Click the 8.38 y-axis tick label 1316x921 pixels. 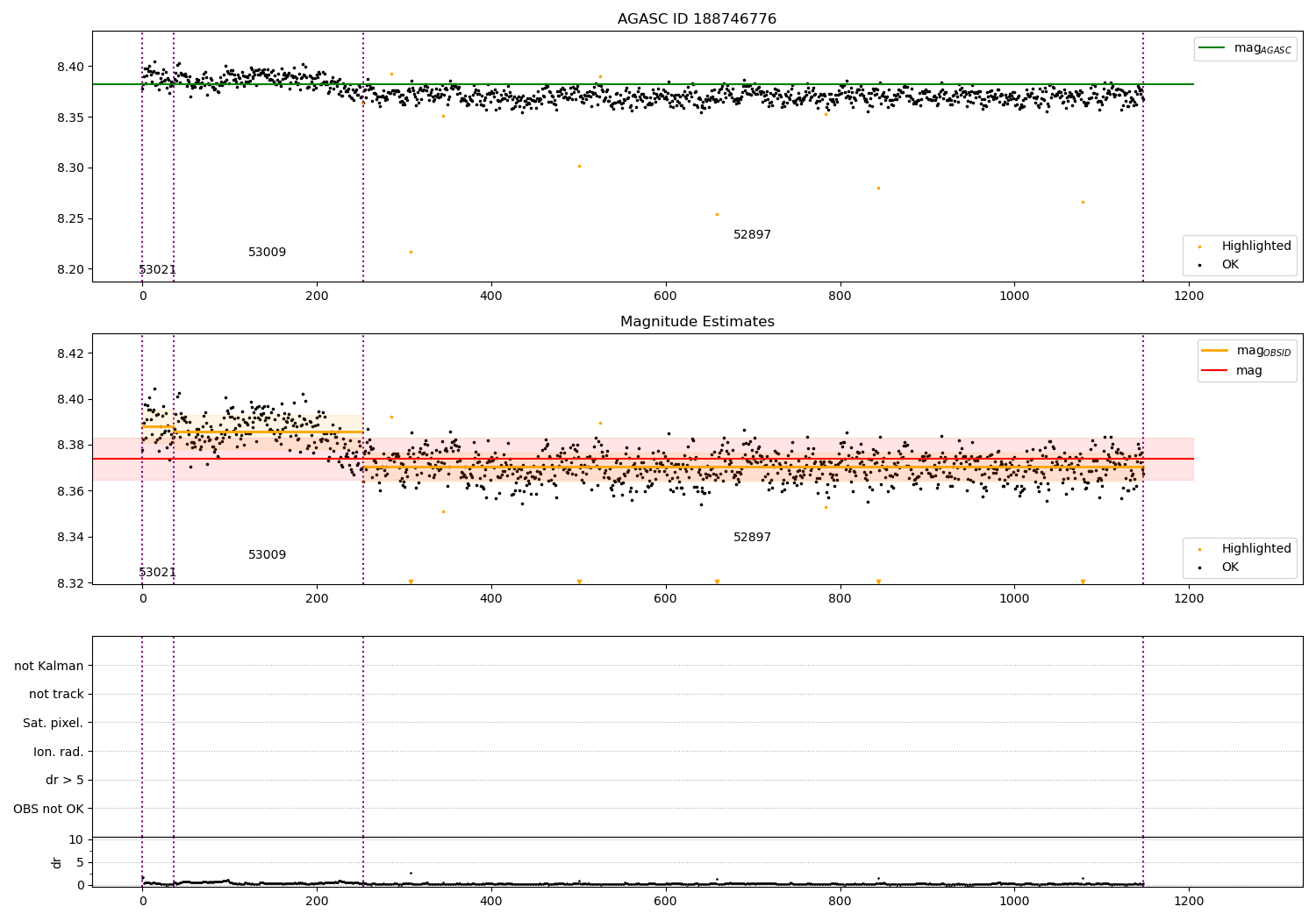[70, 446]
